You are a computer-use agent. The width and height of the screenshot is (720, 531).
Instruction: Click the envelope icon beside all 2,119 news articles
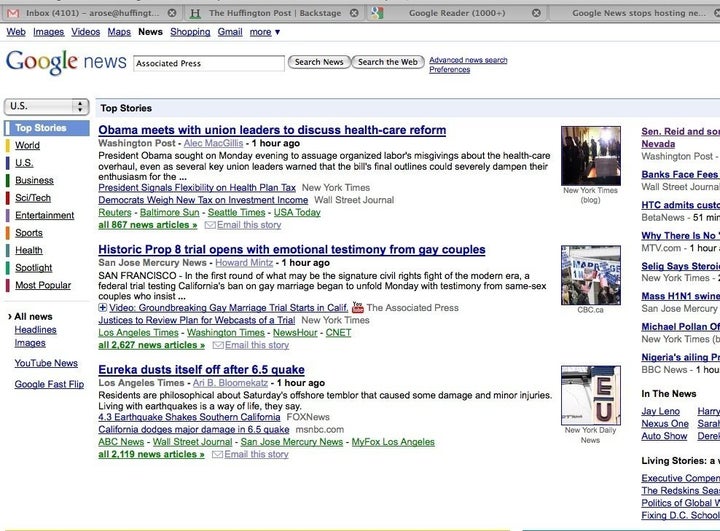point(217,454)
